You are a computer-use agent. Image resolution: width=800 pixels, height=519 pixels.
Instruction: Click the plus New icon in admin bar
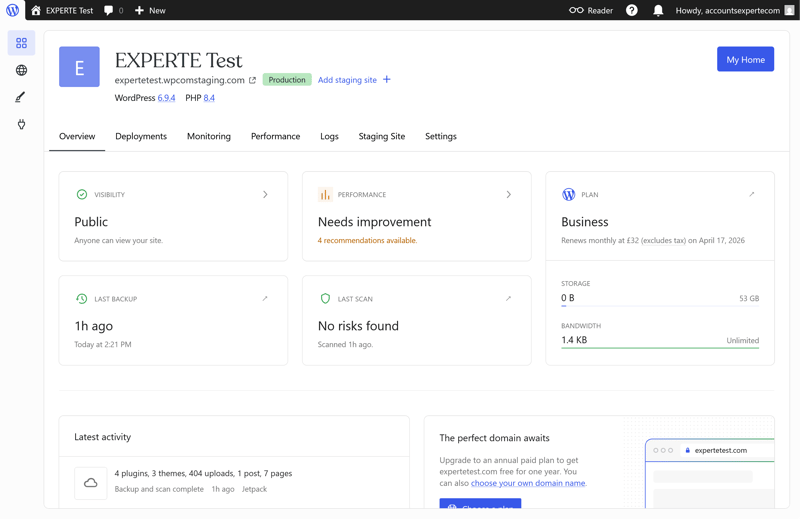click(x=139, y=10)
